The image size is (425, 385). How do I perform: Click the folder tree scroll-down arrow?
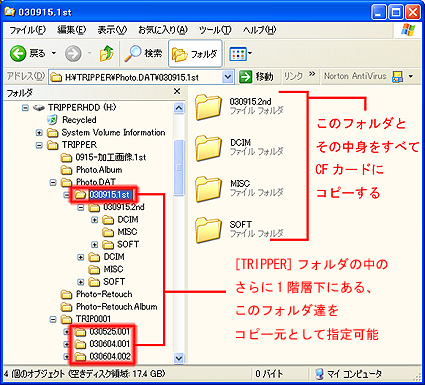pos(179,358)
